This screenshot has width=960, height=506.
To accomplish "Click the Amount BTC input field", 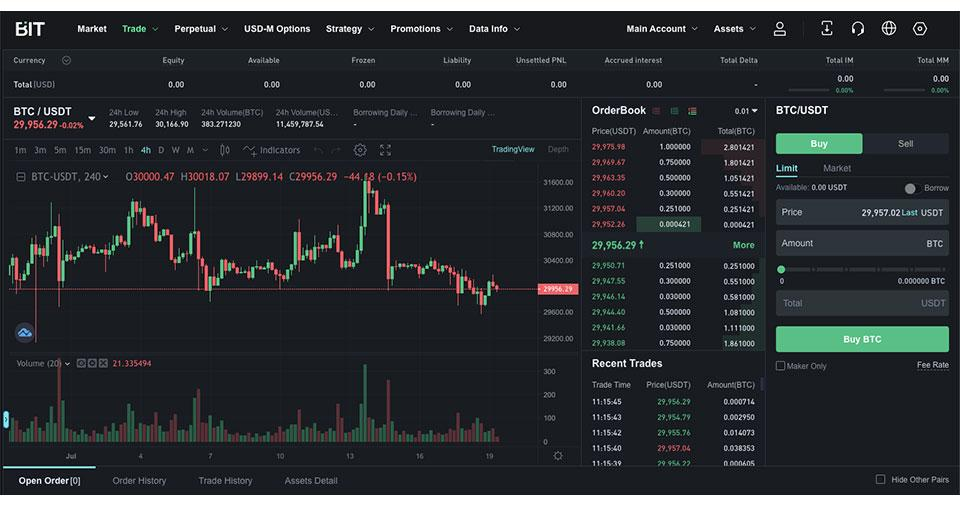I will pyautogui.click(x=862, y=243).
